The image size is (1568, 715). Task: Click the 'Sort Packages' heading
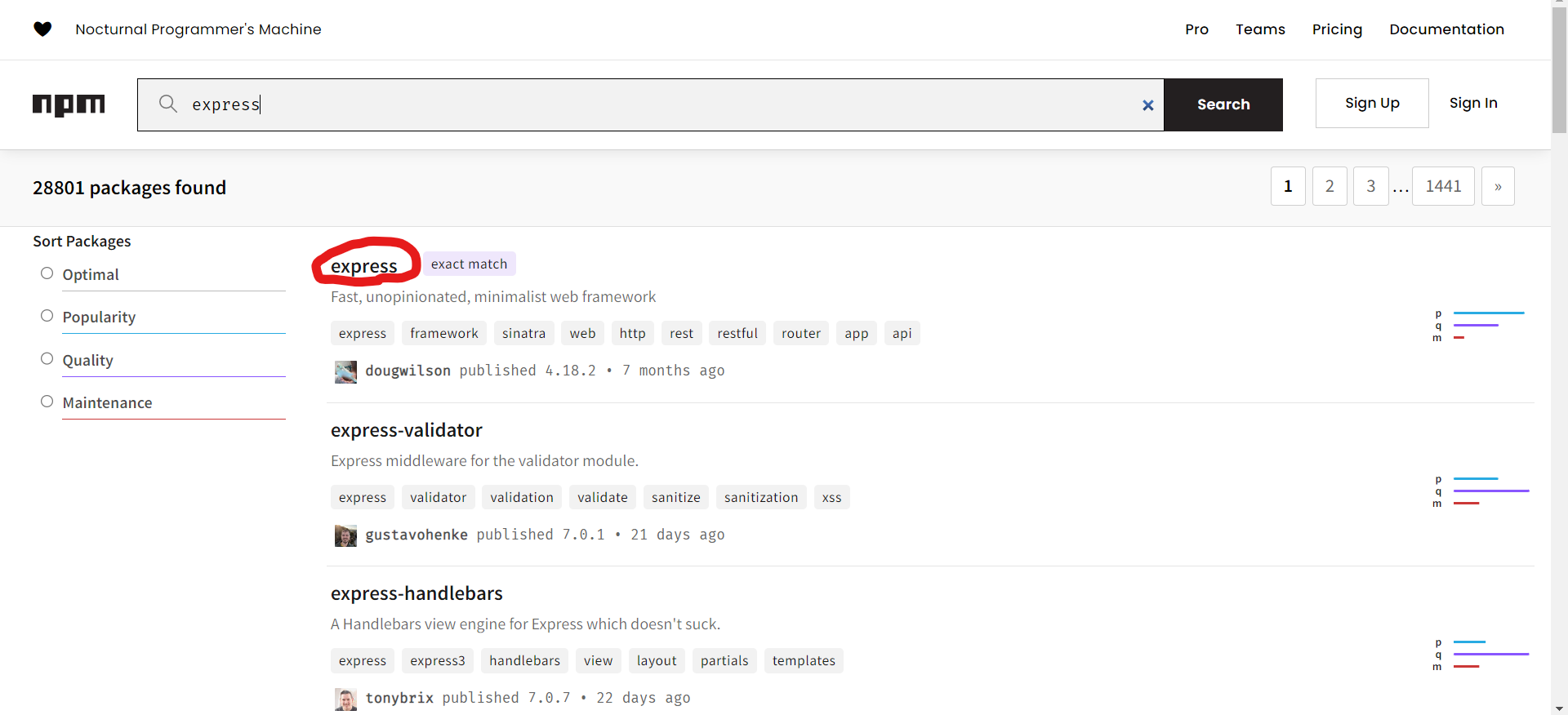click(x=82, y=242)
